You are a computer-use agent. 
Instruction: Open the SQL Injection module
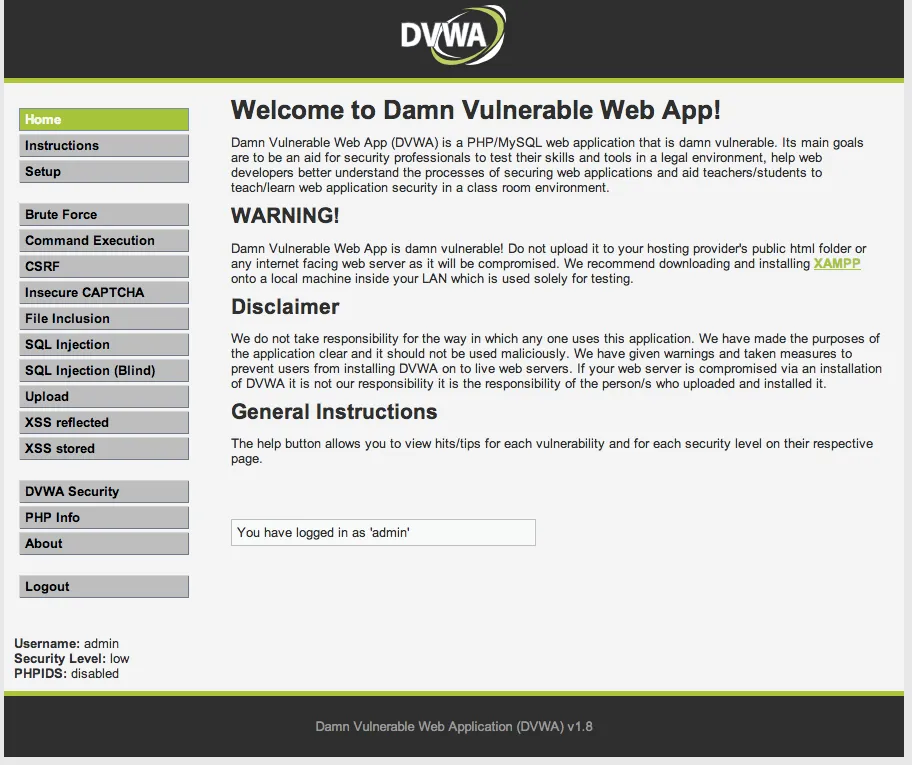pos(103,344)
